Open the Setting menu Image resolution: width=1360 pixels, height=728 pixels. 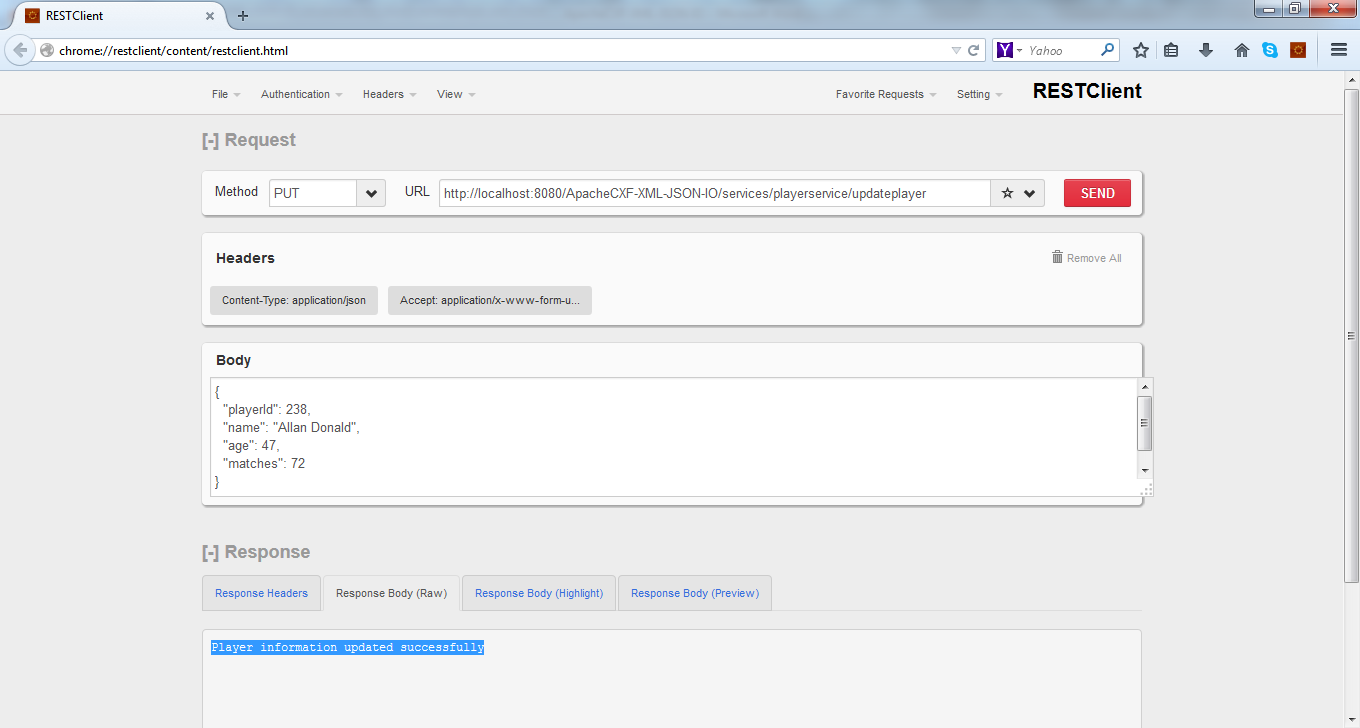click(980, 94)
